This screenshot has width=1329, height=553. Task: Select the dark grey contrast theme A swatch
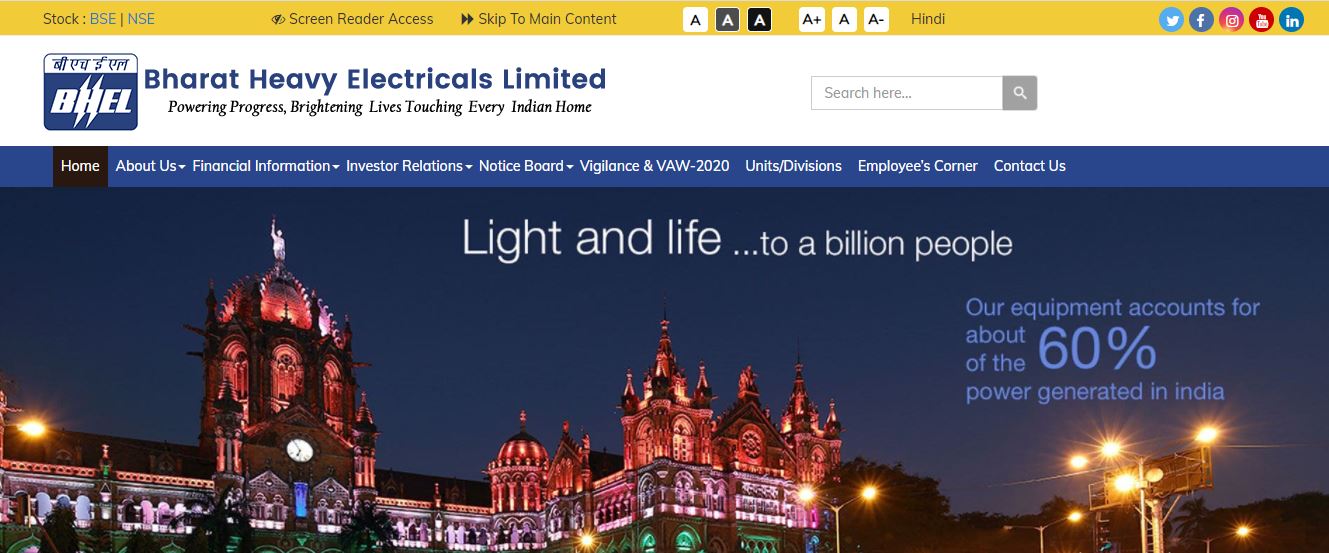[727, 19]
